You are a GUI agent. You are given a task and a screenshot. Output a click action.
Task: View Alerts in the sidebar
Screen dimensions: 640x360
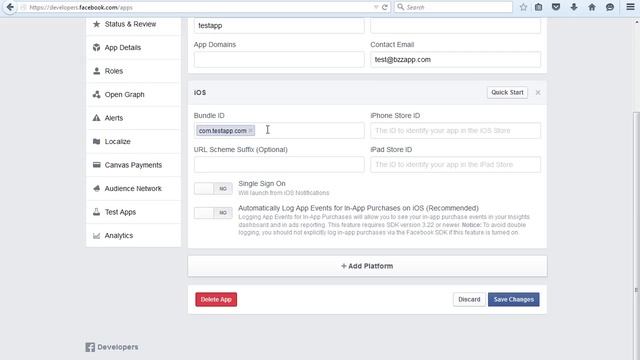pyautogui.click(x=133, y=118)
